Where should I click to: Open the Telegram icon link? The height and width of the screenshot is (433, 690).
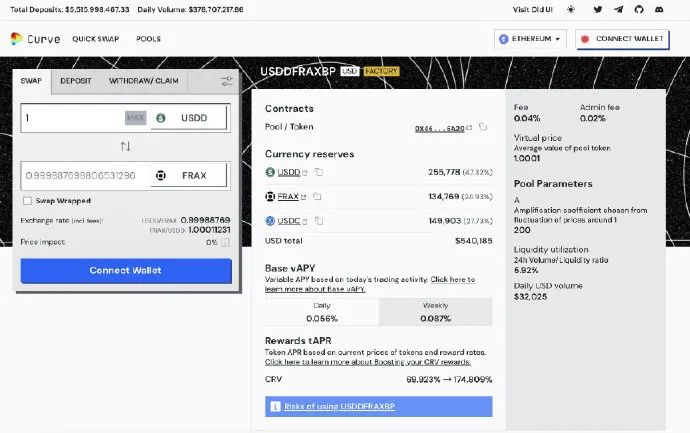619,9
